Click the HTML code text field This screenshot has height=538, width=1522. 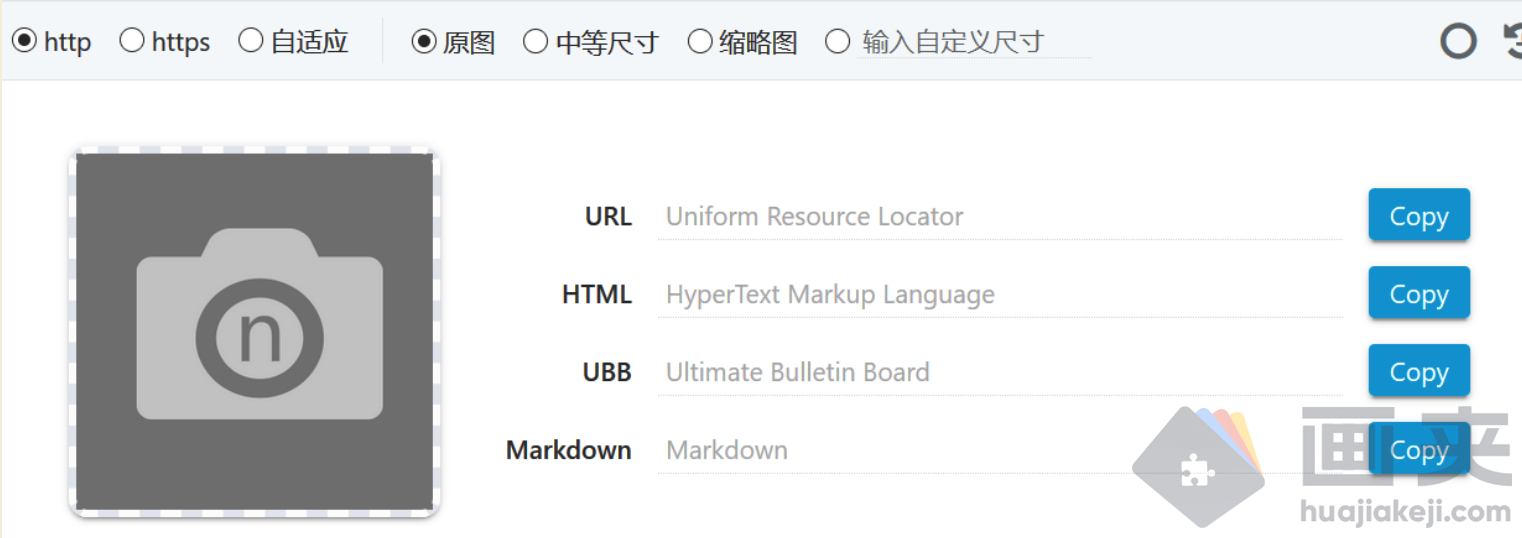click(x=998, y=295)
